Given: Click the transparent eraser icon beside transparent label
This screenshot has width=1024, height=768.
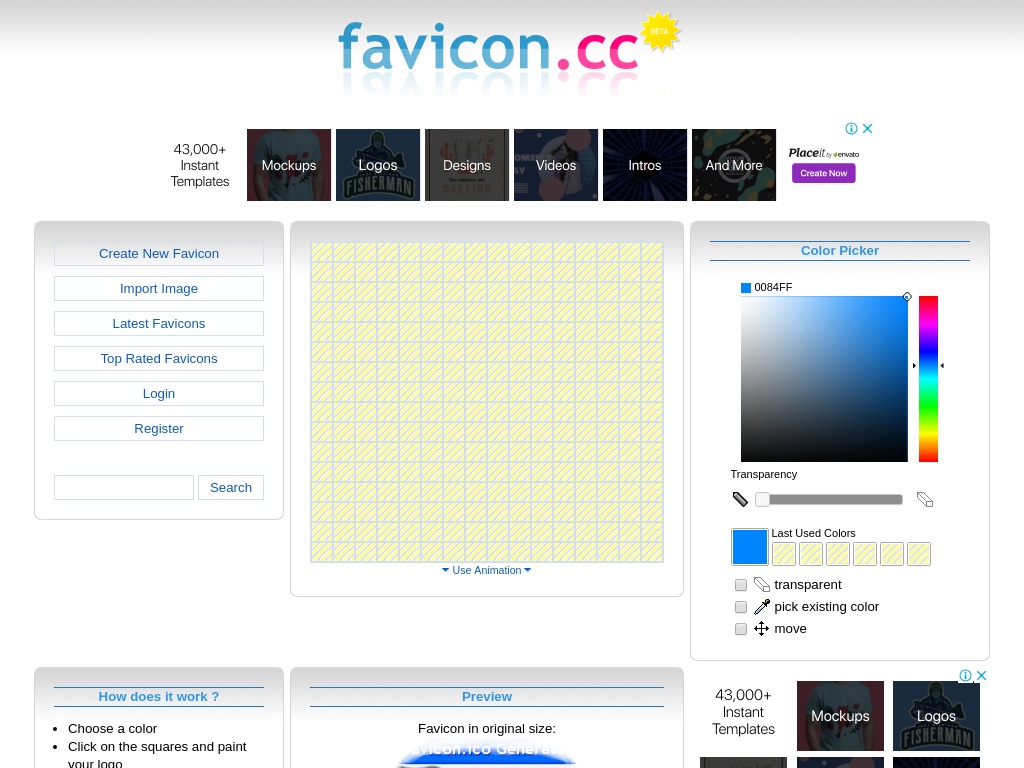Looking at the screenshot, I should click(761, 584).
